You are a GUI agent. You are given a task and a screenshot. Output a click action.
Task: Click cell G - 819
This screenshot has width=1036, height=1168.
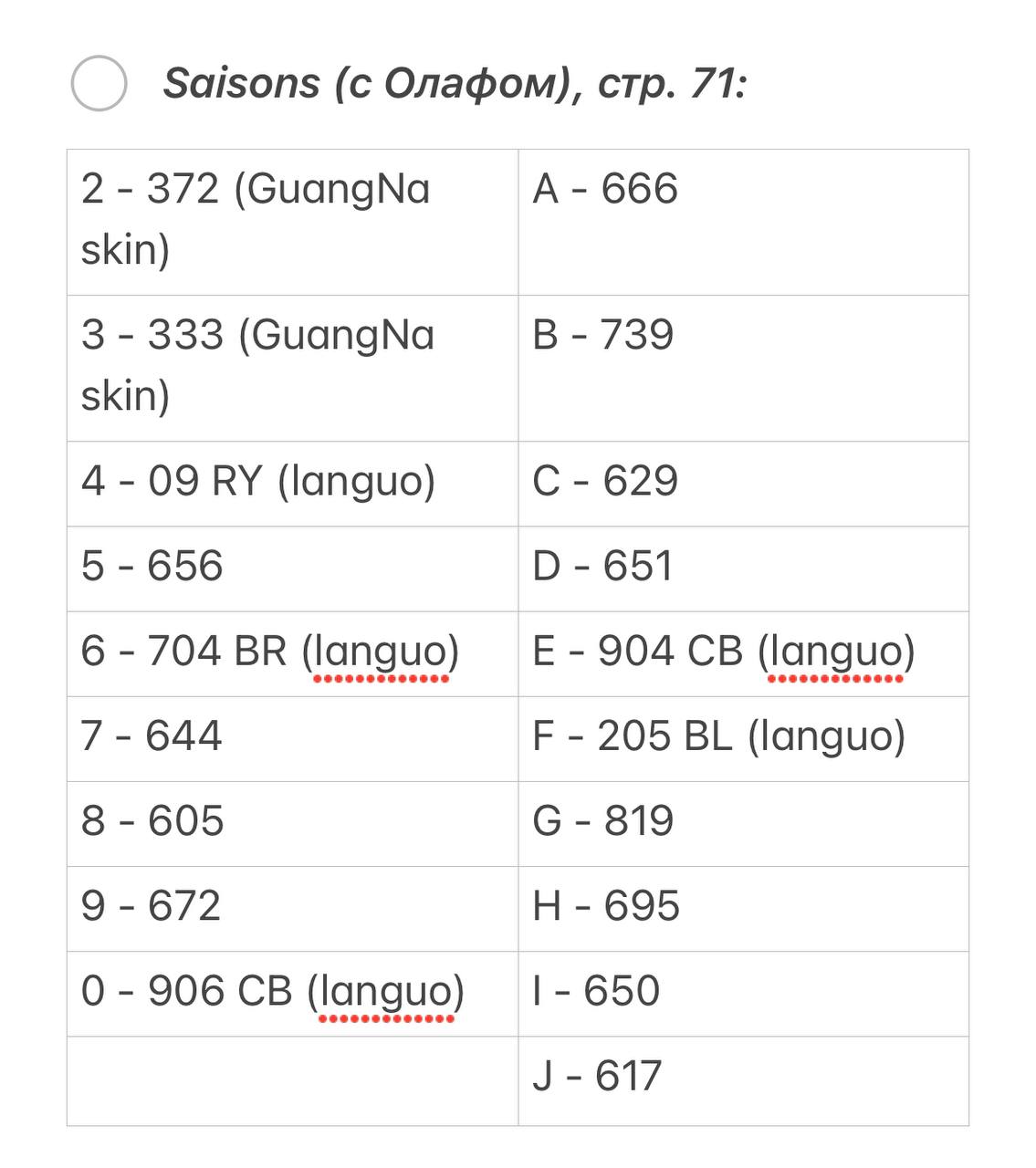pyautogui.click(x=744, y=823)
